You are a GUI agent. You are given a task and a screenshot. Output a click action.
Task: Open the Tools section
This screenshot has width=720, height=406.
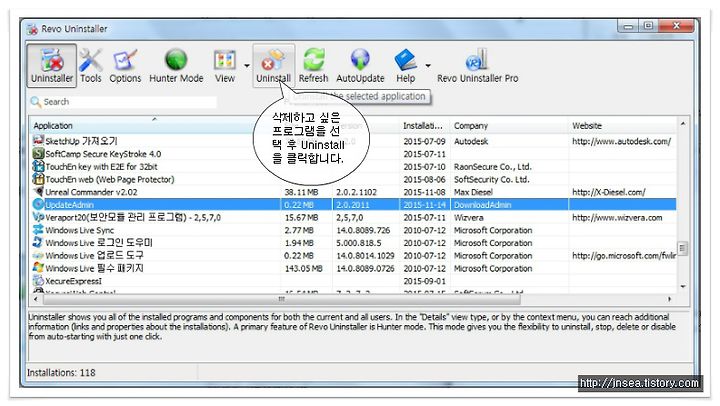coord(90,65)
